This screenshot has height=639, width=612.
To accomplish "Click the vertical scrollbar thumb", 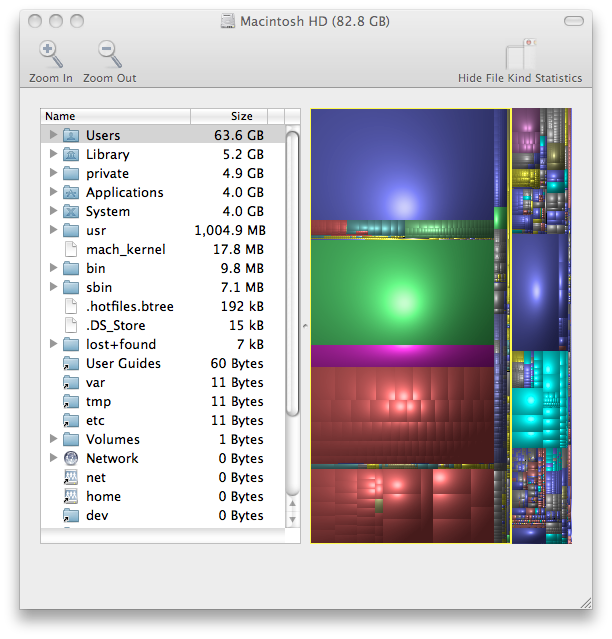I will pos(293,274).
